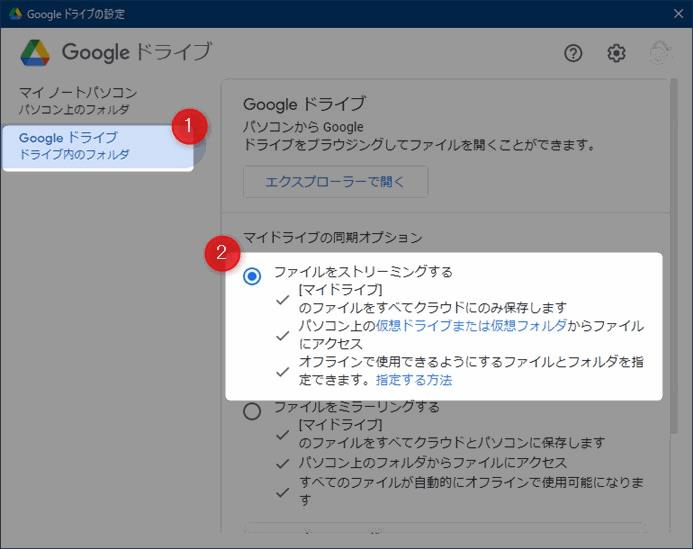Select the ファイルをストリーミングする radio button
693x549 pixels.
point(252,276)
